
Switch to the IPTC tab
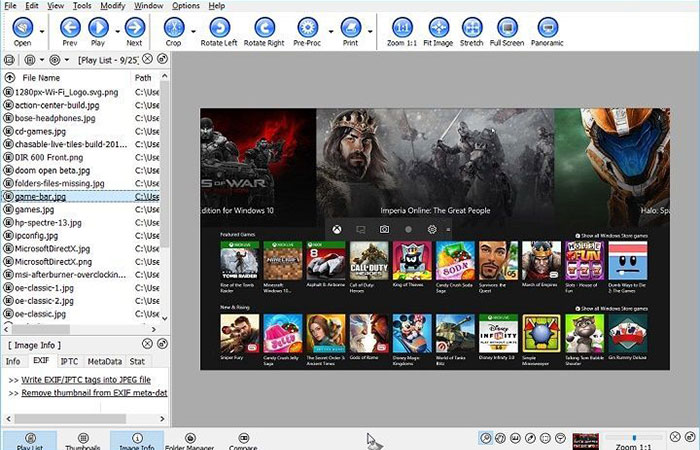click(x=69, y=361)
